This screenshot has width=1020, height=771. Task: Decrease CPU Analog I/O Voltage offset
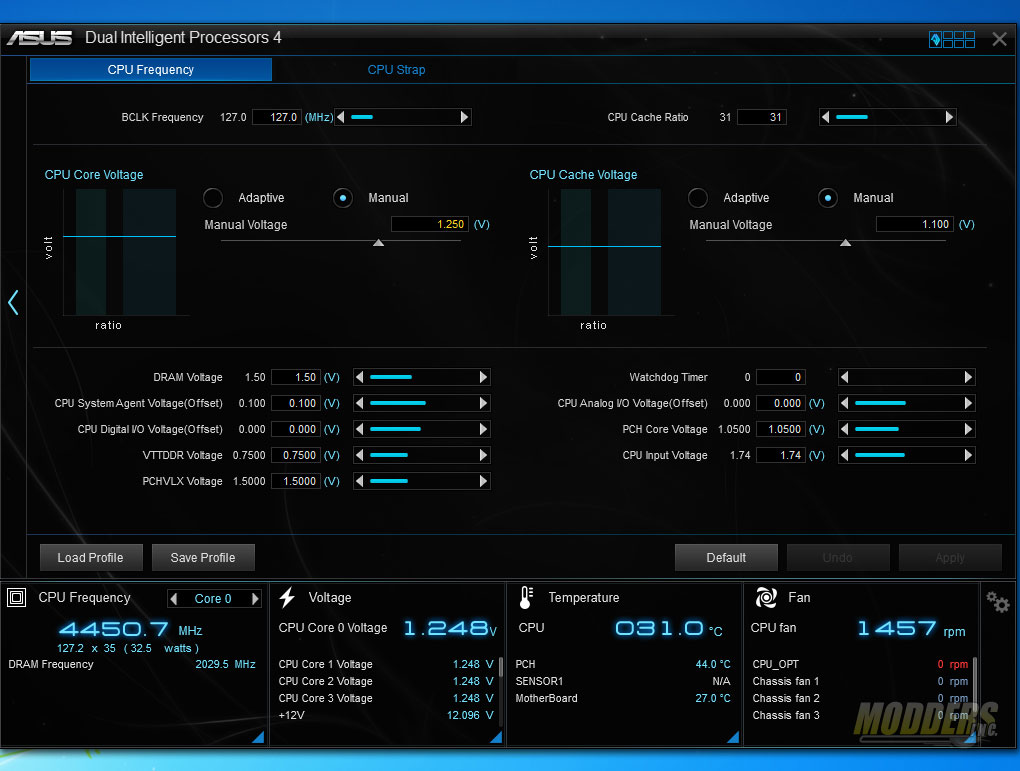click(844, 403)
